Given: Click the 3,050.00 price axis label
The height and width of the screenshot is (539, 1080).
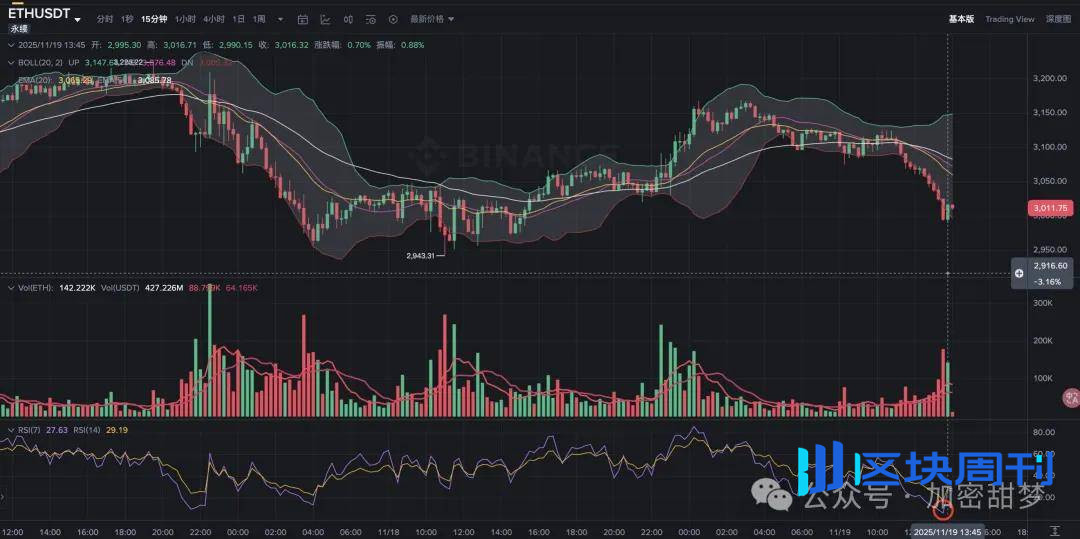Looking at the screenshot, I should [x=1050, y=181].
